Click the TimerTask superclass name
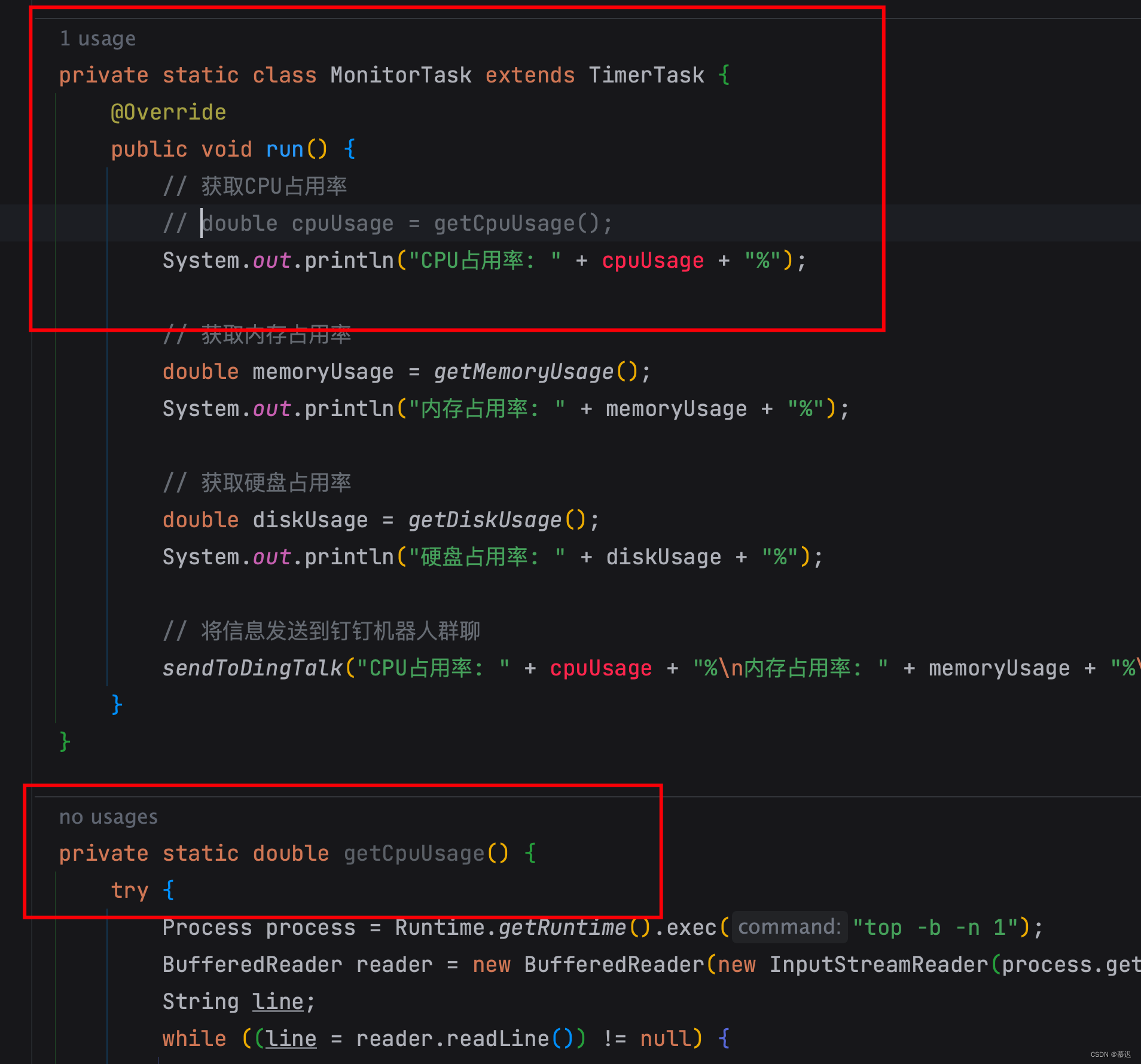The image size is (1141, 1064). (x=646, y=75)
